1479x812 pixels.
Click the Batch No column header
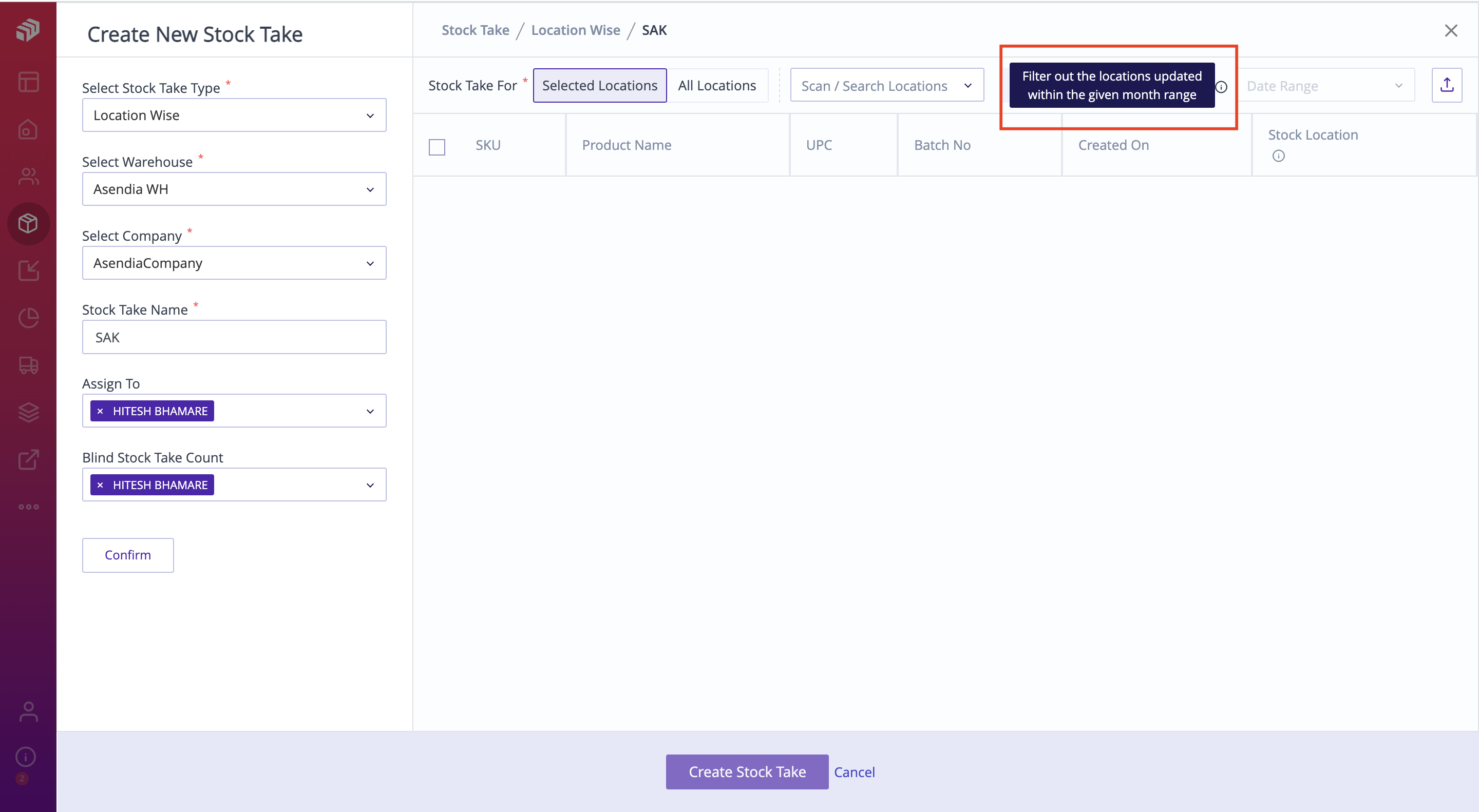click(x=942, y=145)
